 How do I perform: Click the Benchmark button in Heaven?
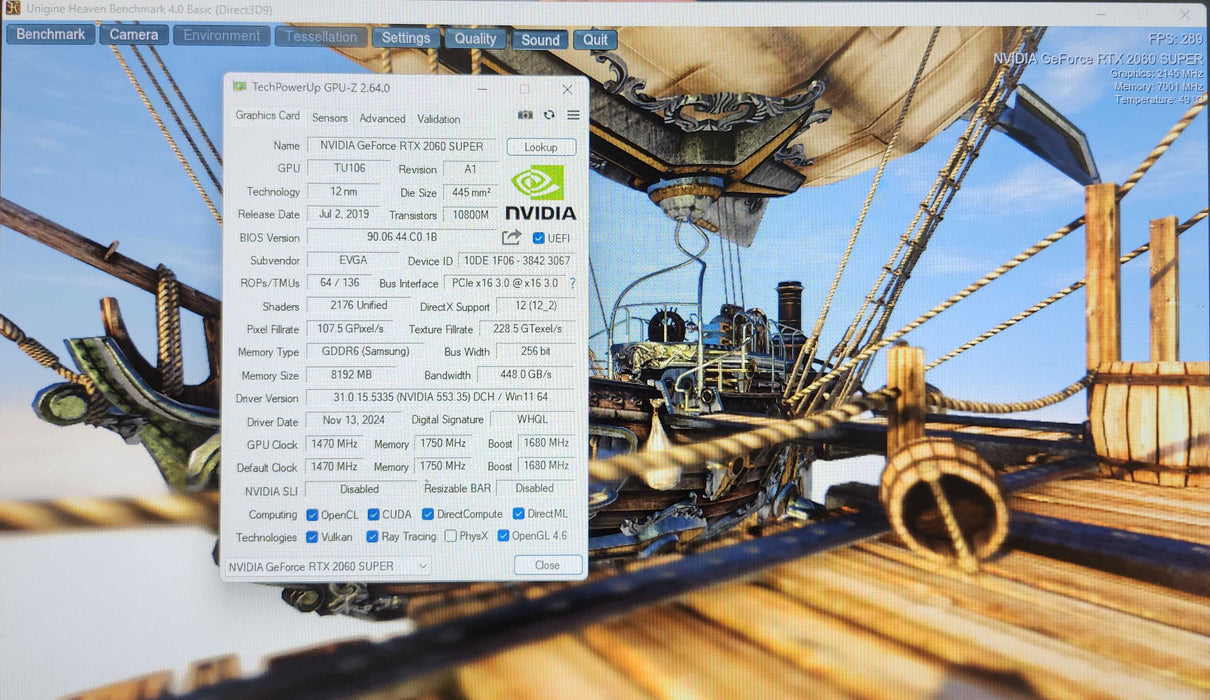point(51,34)
